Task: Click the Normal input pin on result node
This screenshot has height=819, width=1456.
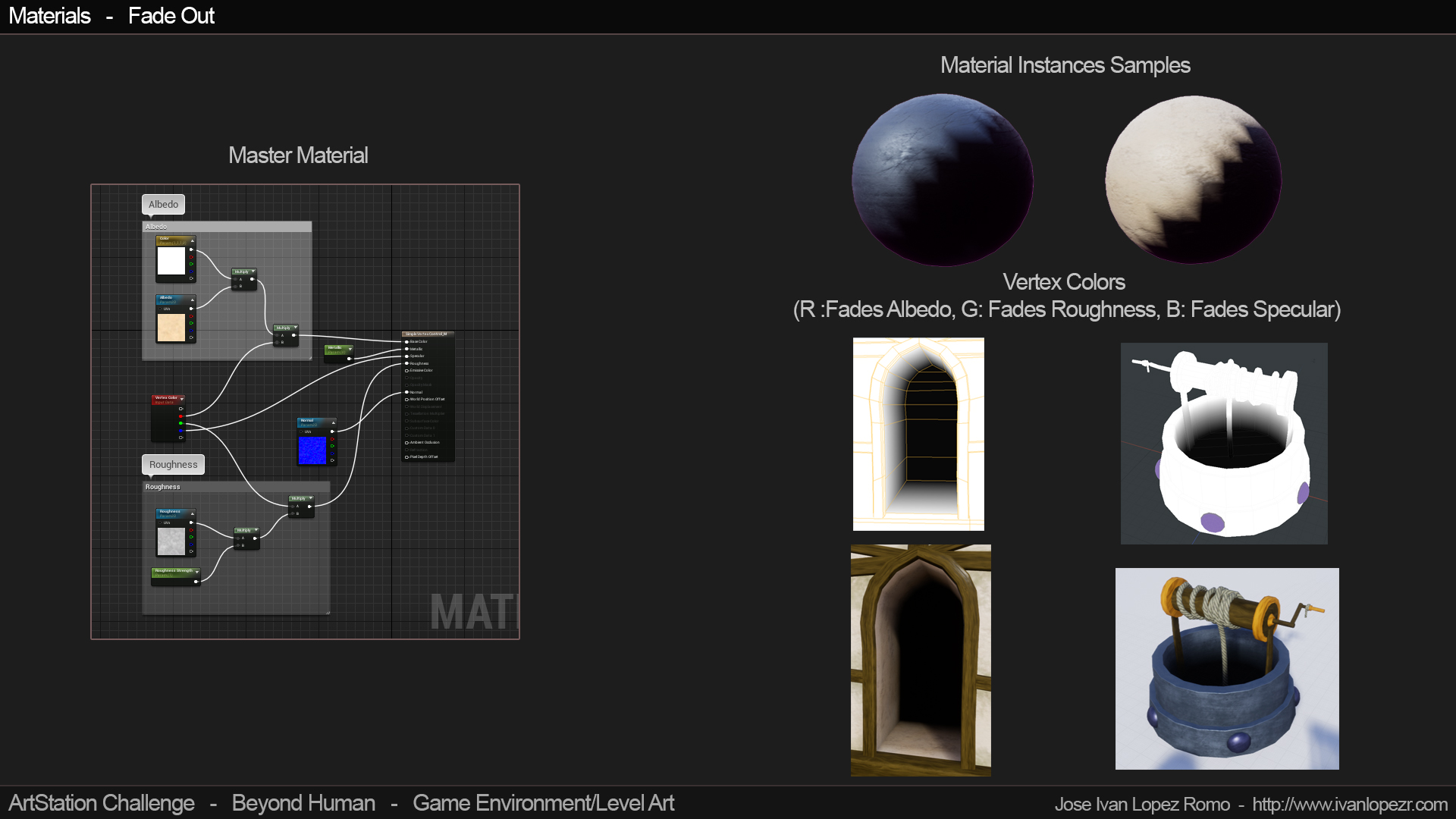Action: 407,392
